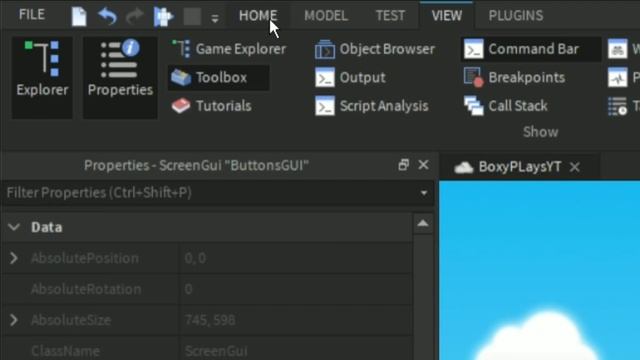Screen dimensions: 640x360
Task: Select the VIEW ribbon tab
Action: (447, 16)
